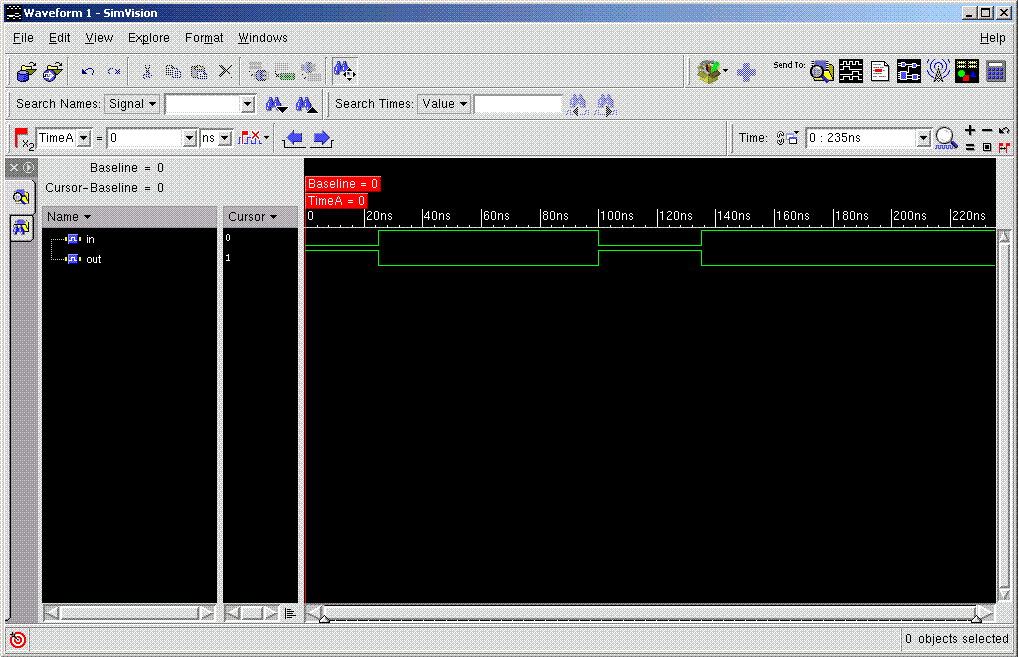This screenshot has height=657, width=1018.
Task: Delete selection with the X icon
Action: coord(225,71)
